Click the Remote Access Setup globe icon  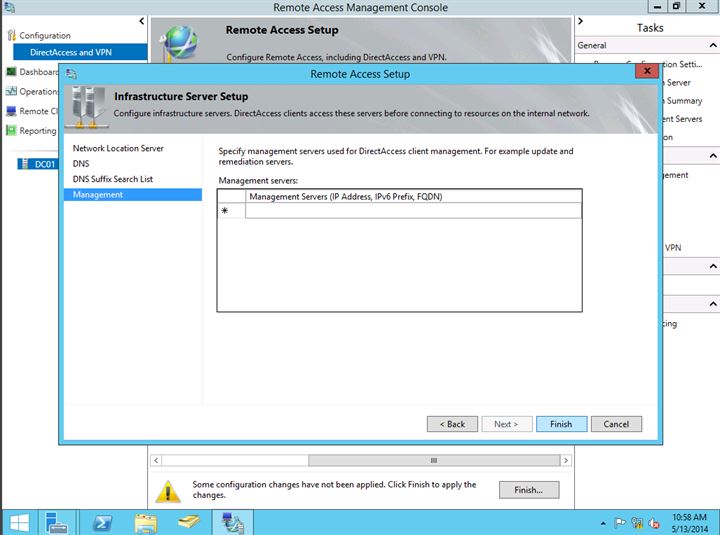point(180,42)
